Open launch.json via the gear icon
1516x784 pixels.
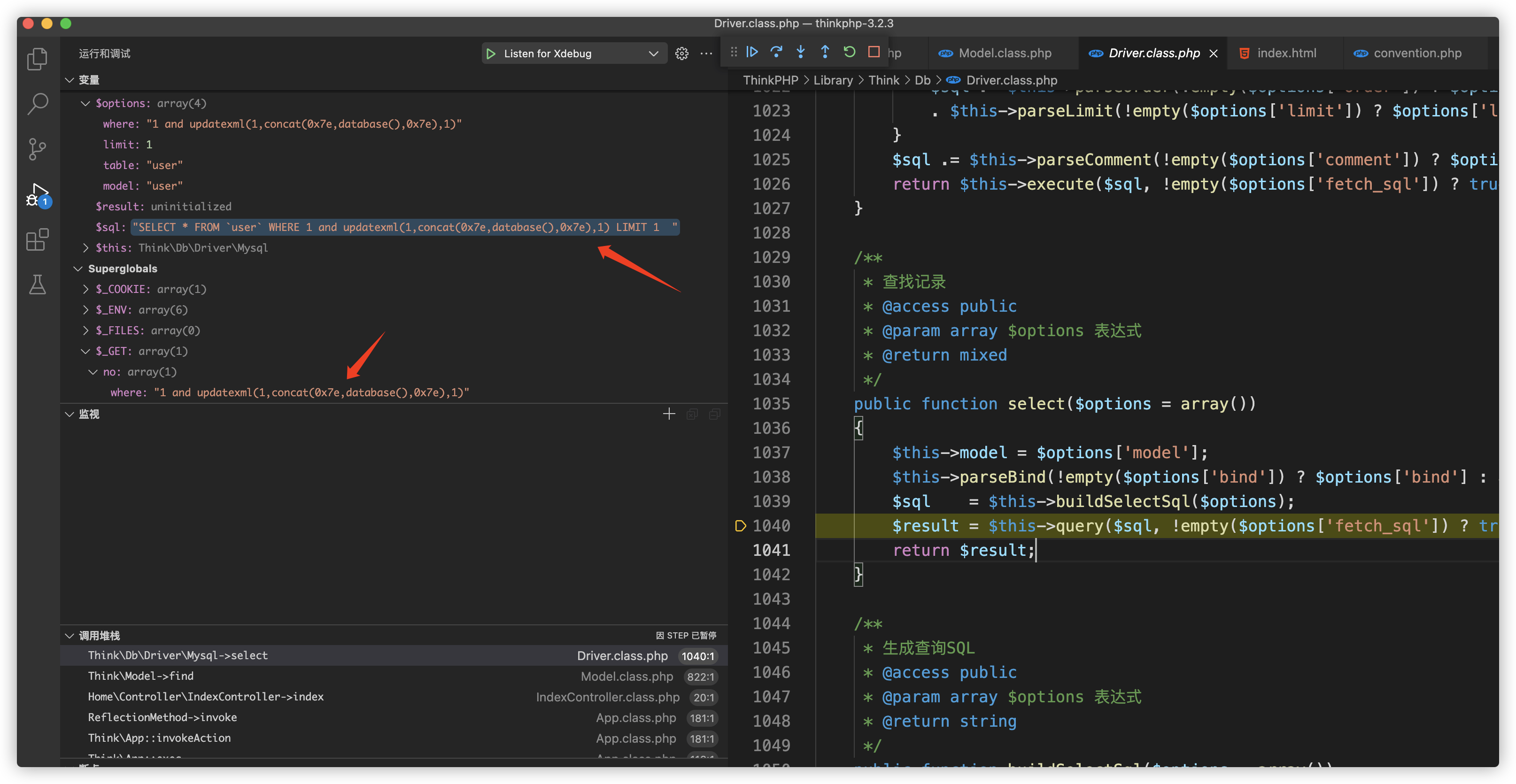click(681, 54)
